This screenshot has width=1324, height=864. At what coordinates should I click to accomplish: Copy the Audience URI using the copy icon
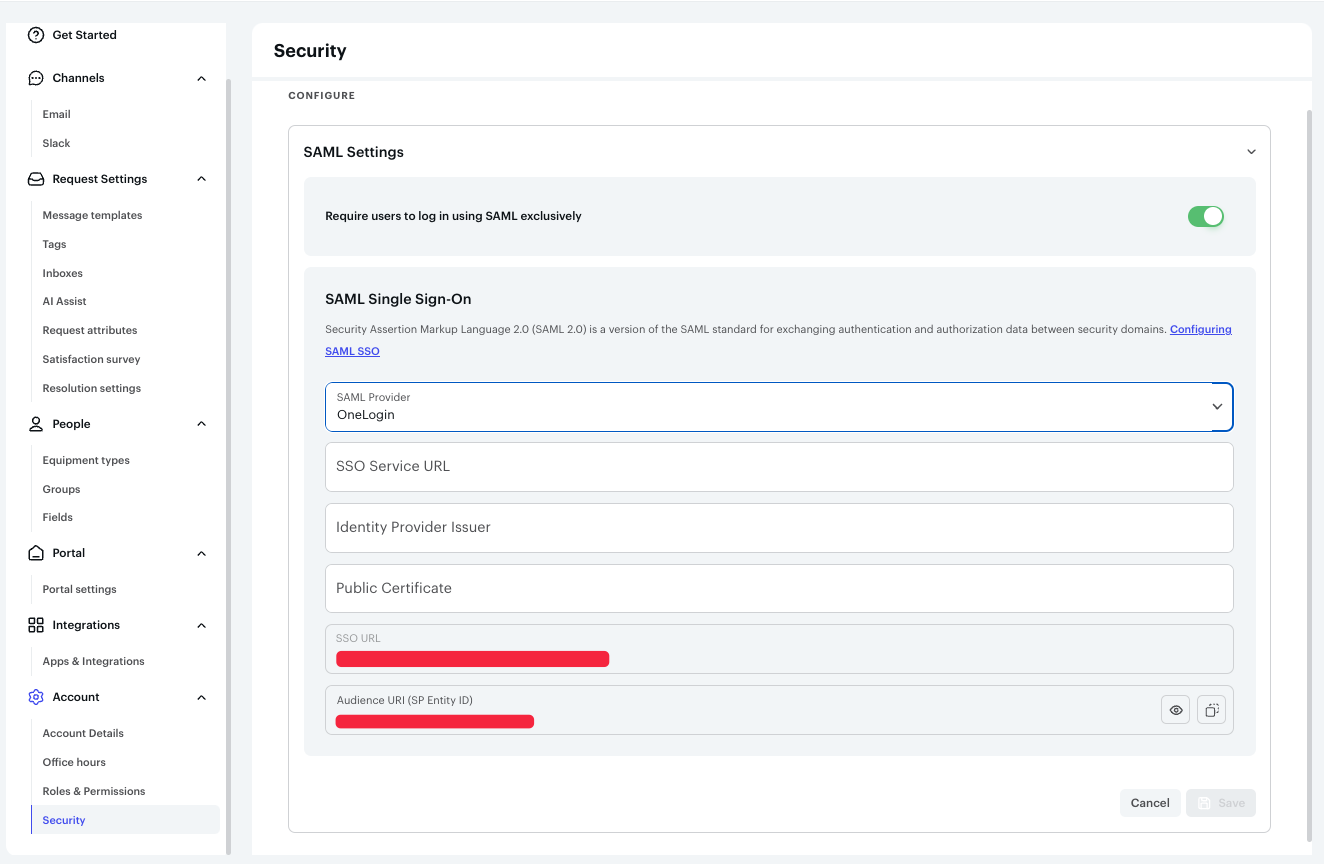tap(1211, 709)
